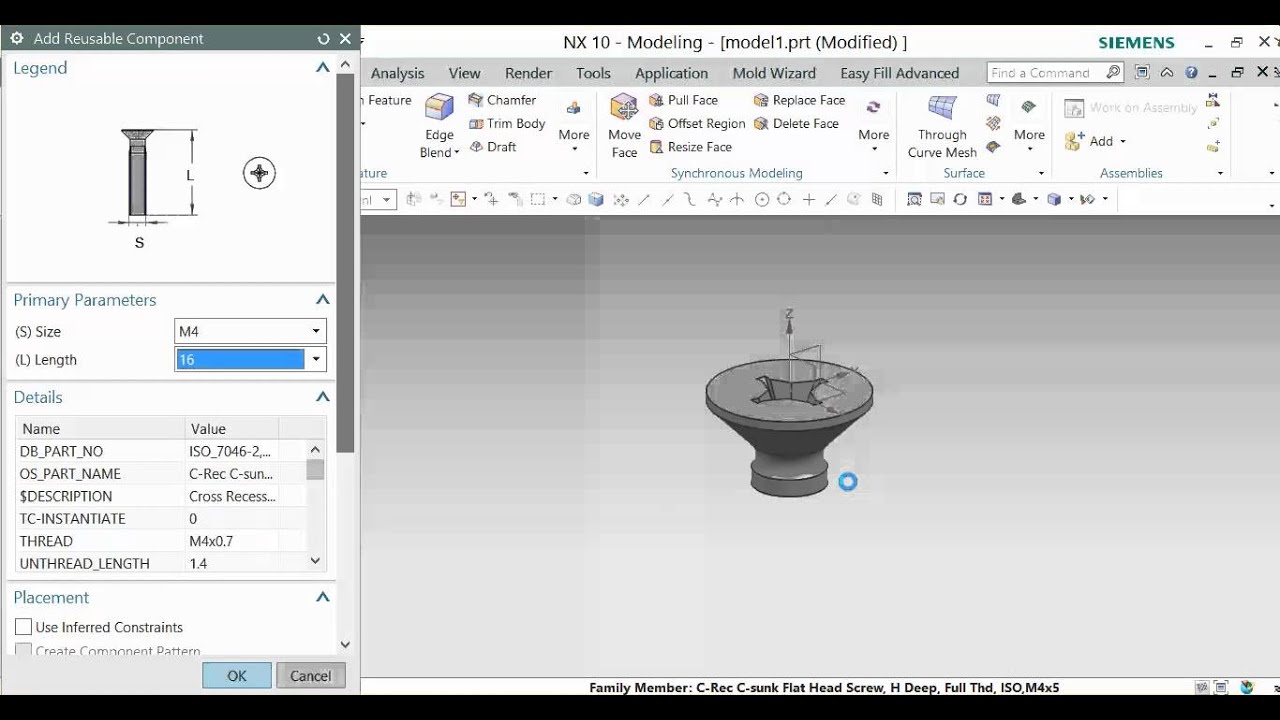Open the Easy Fill Advanced tab
Image resolution: width=1280 pixels, height=720 pixels.
click(899, 73)
